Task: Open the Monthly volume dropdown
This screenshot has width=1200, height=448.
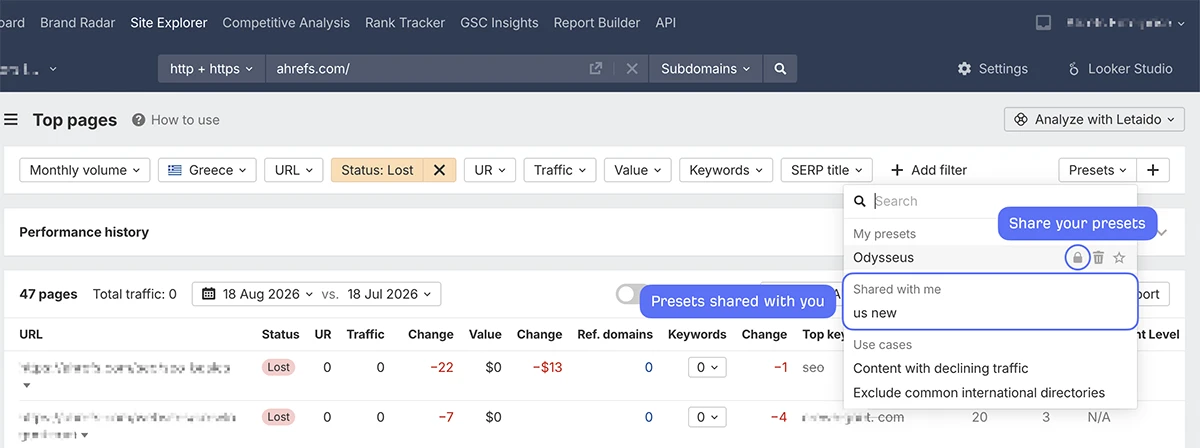Action: [85, 170]
